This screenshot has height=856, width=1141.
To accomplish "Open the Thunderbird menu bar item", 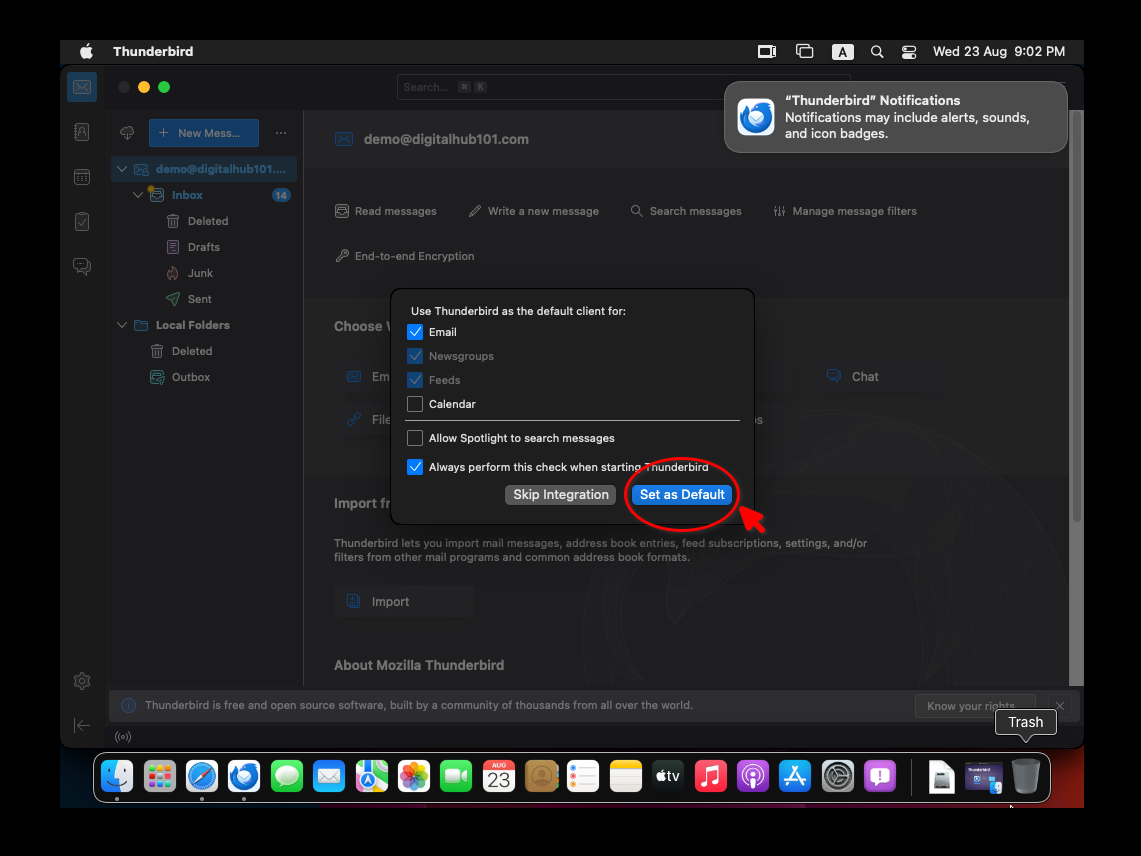I will 153,52.
